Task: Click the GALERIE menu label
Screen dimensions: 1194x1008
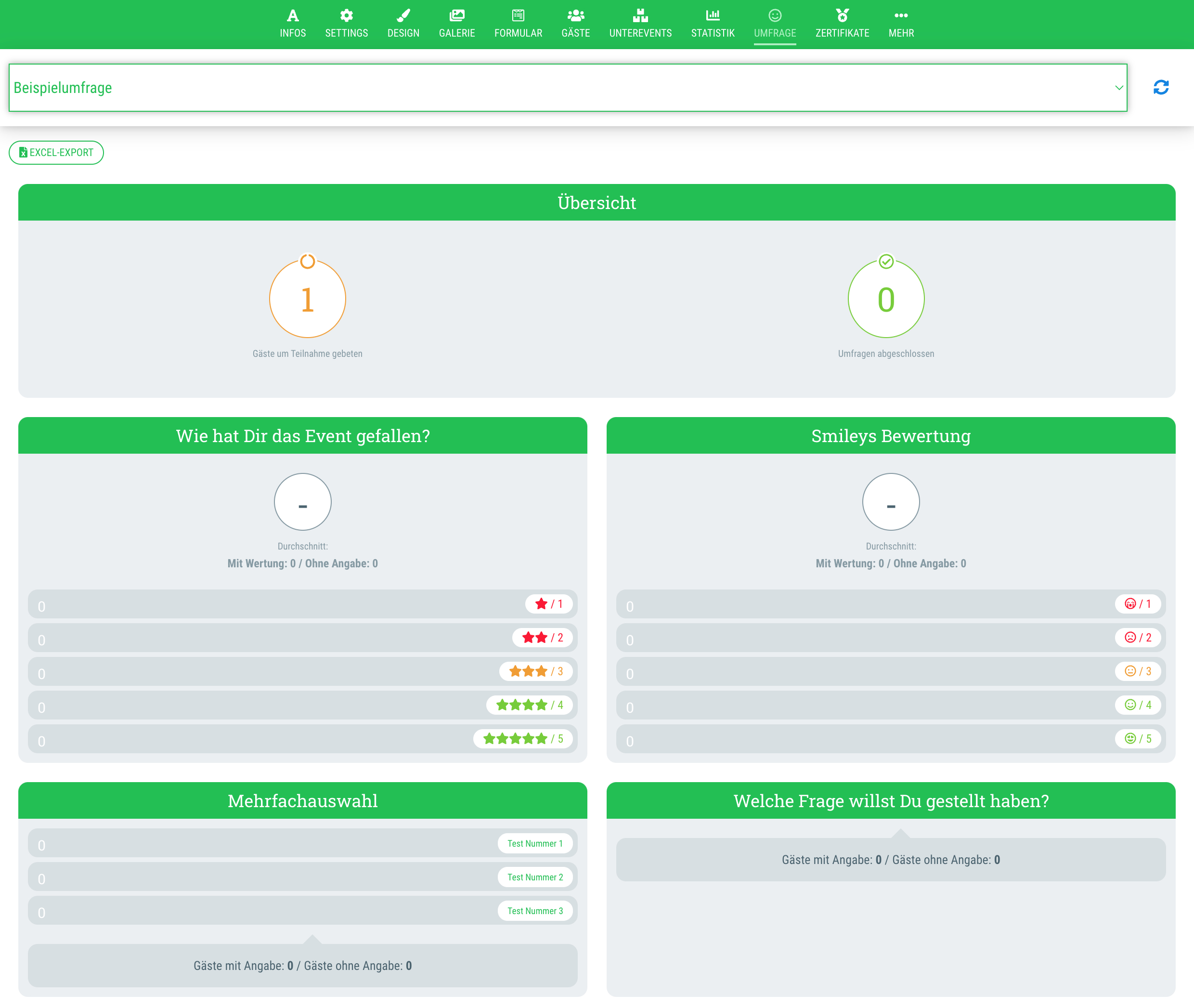Action: coord(457,33)
